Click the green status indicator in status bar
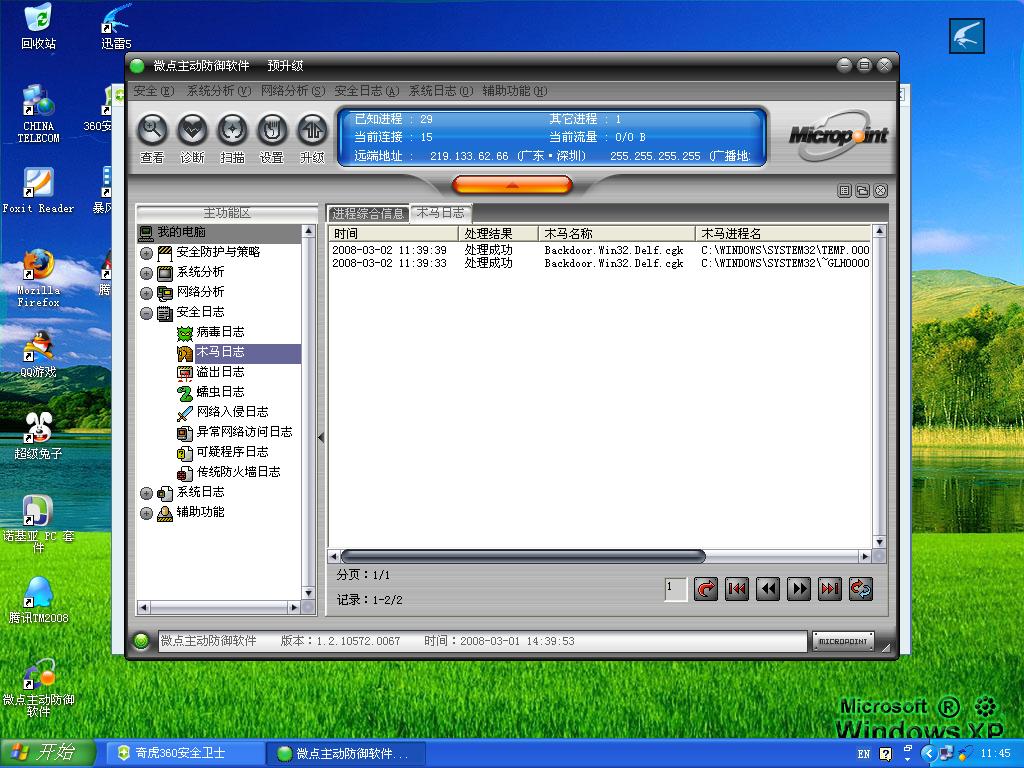Viewport: 1024px width, 768px height. 141,641
